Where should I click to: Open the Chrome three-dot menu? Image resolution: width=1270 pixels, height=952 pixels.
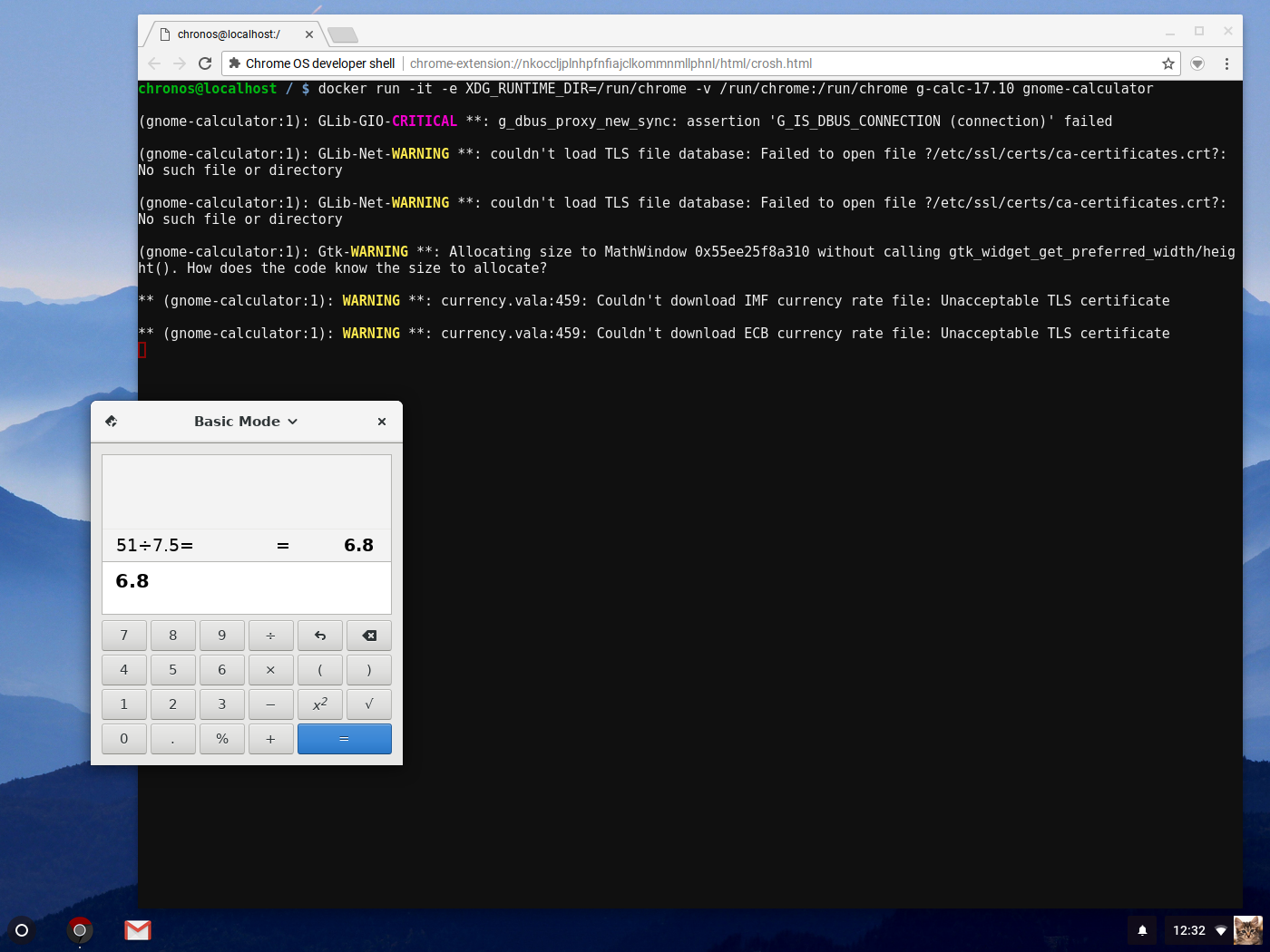(x=1226, y=63)
